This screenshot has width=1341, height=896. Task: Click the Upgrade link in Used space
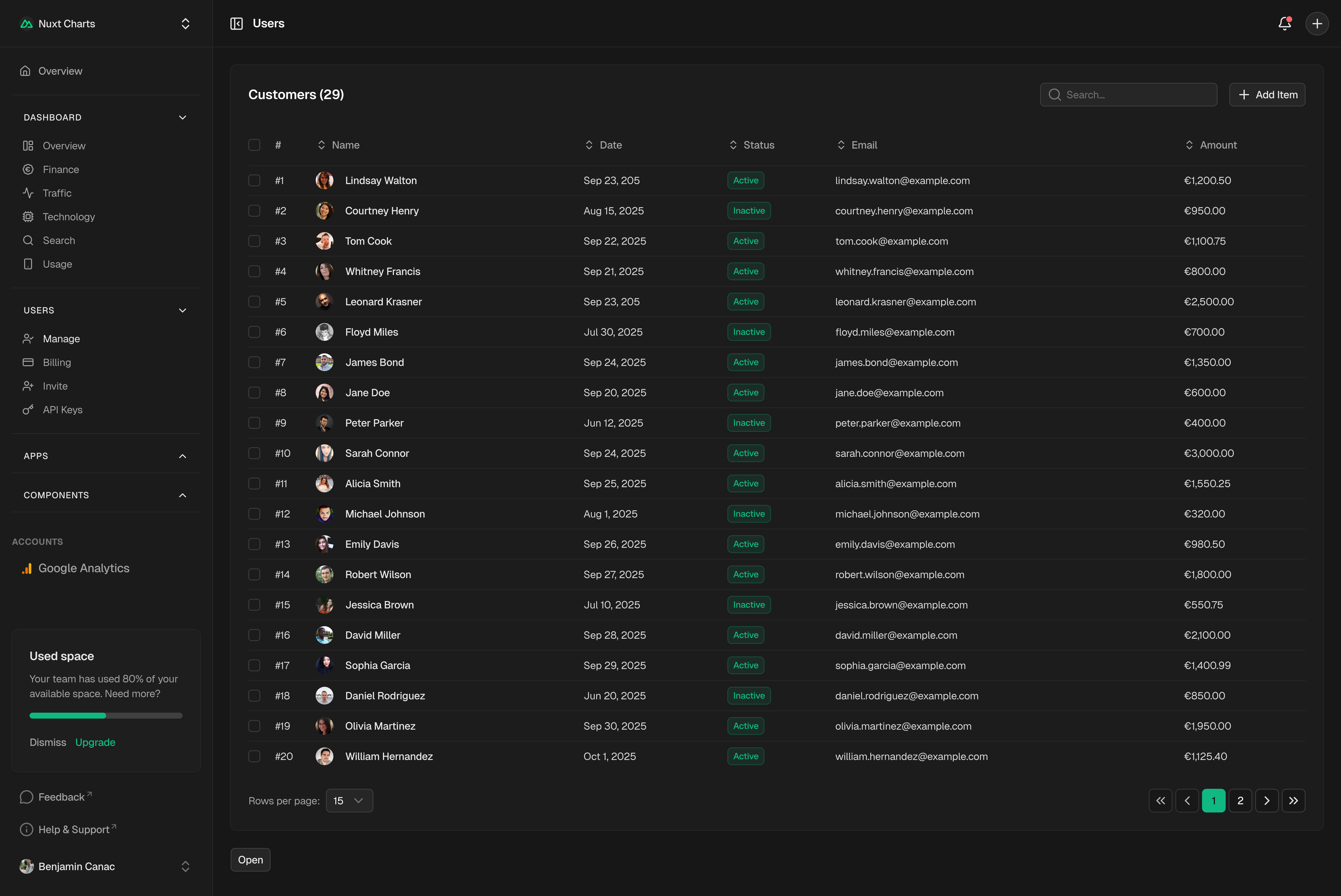pos(95,742)
